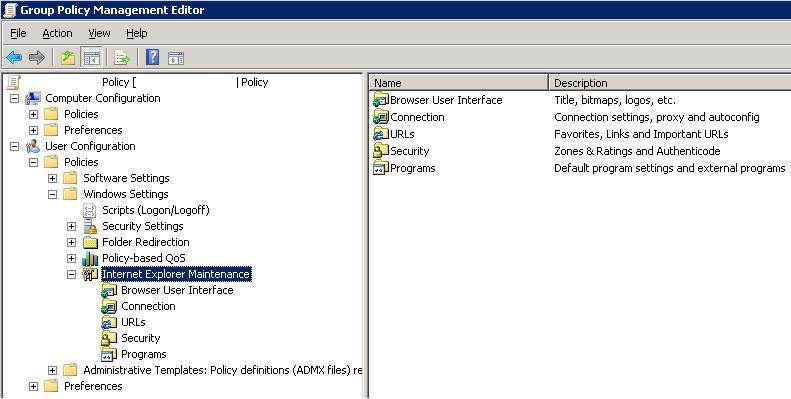Open the Help menu
Screen dimensions: 791x399
click(x=137, y=33)
